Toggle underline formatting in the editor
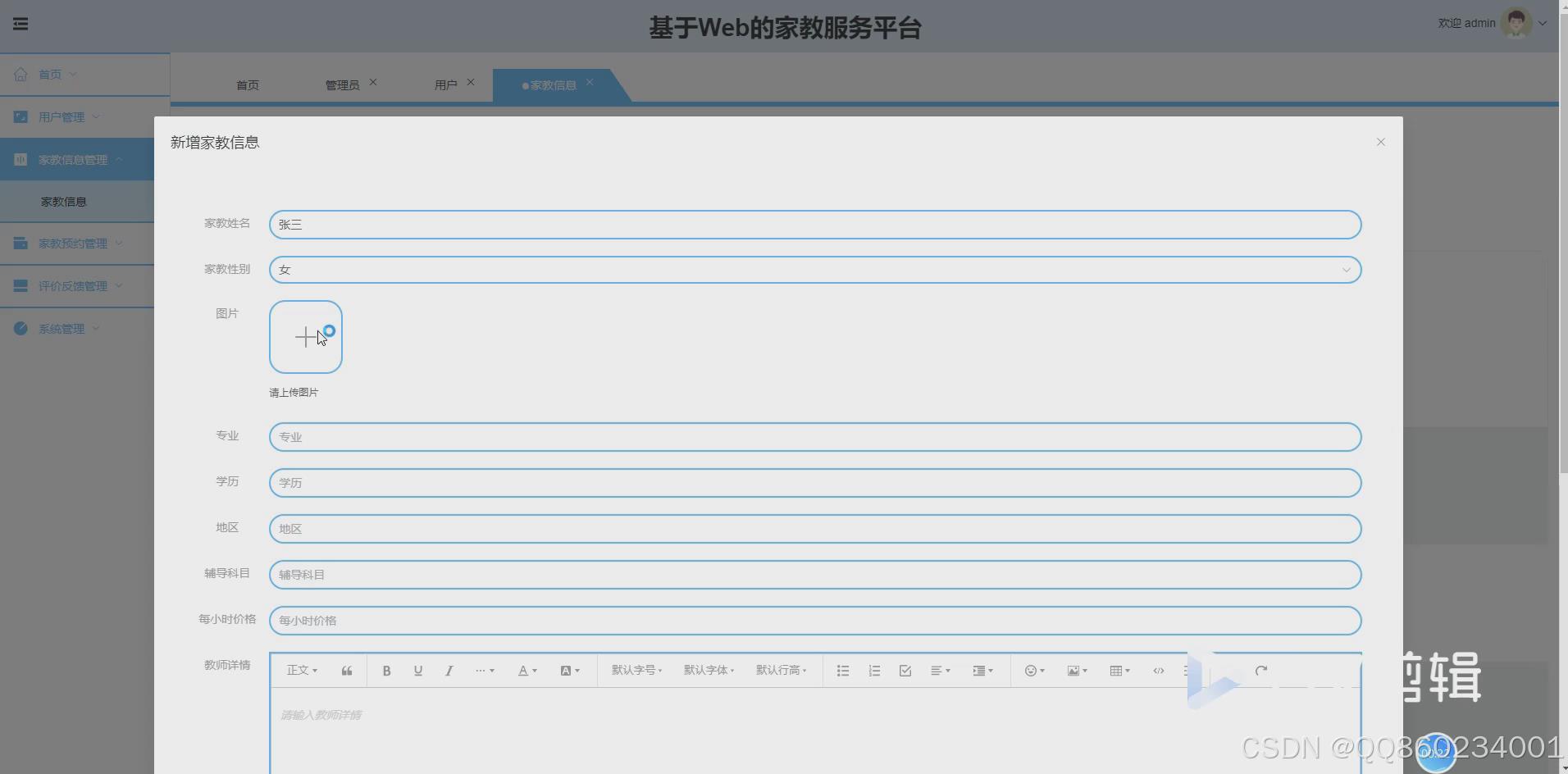 pyautogui.click(x=418, y=671)
